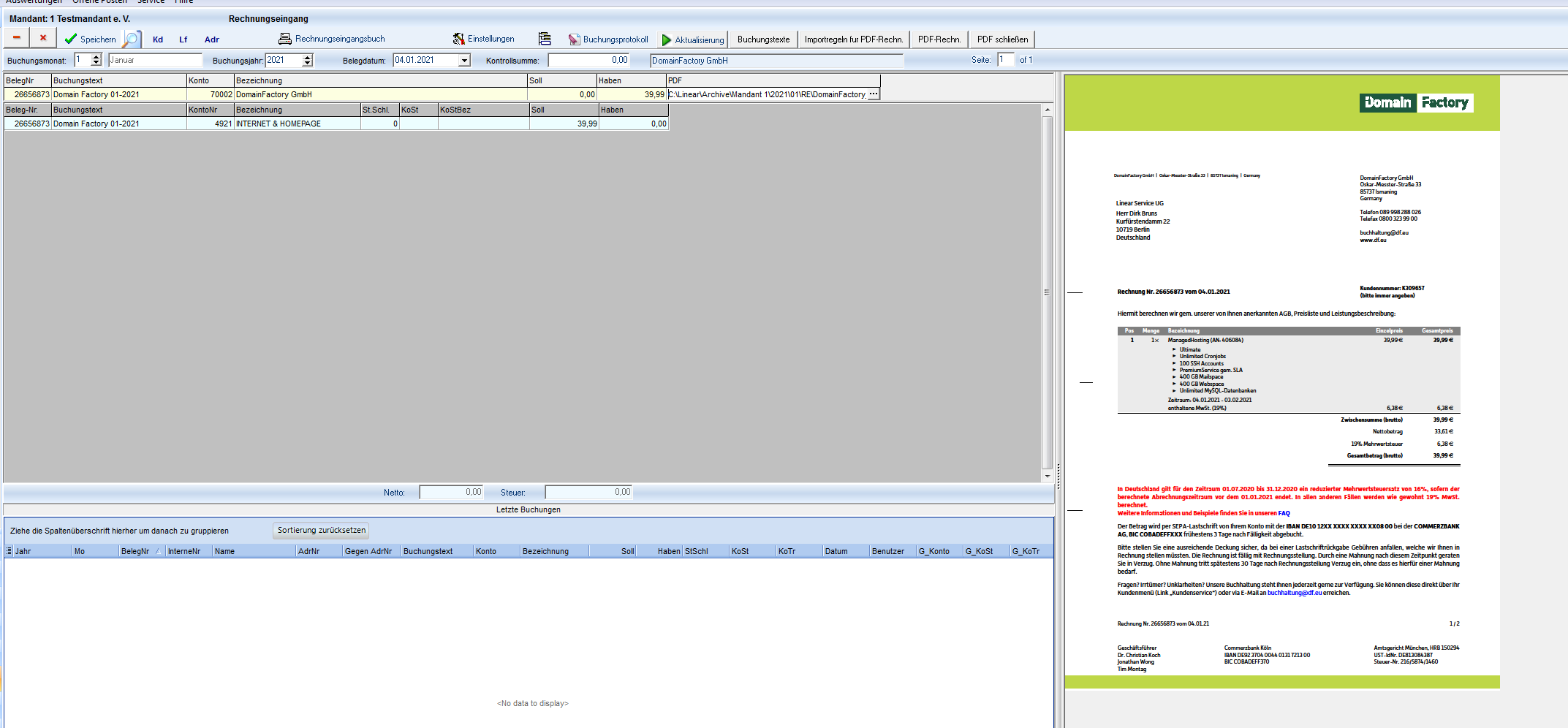Click buchhaltung@df.eu link in invoice footer paragraph

[x=1294, y=593]
